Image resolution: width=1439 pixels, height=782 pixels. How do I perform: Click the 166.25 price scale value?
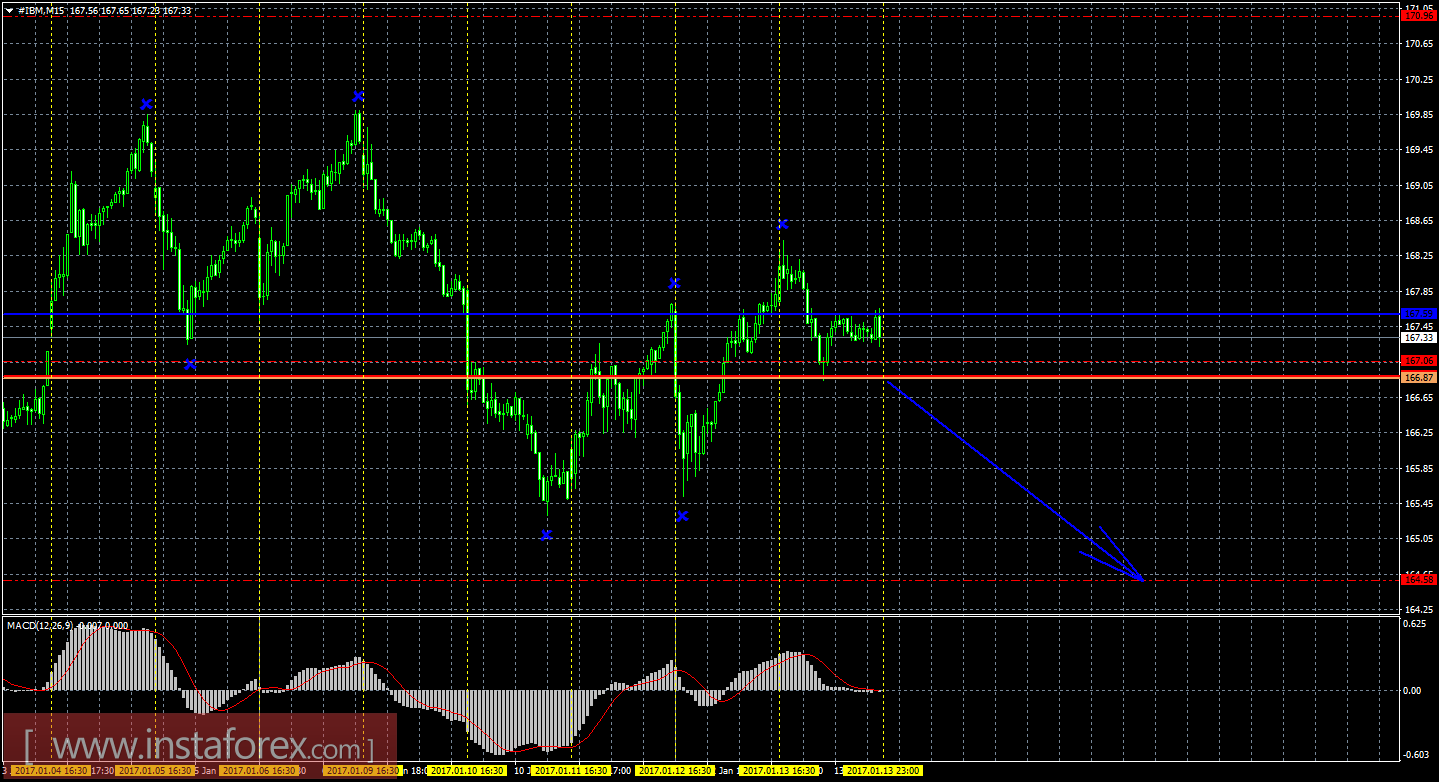click(x=1419, y=433)
